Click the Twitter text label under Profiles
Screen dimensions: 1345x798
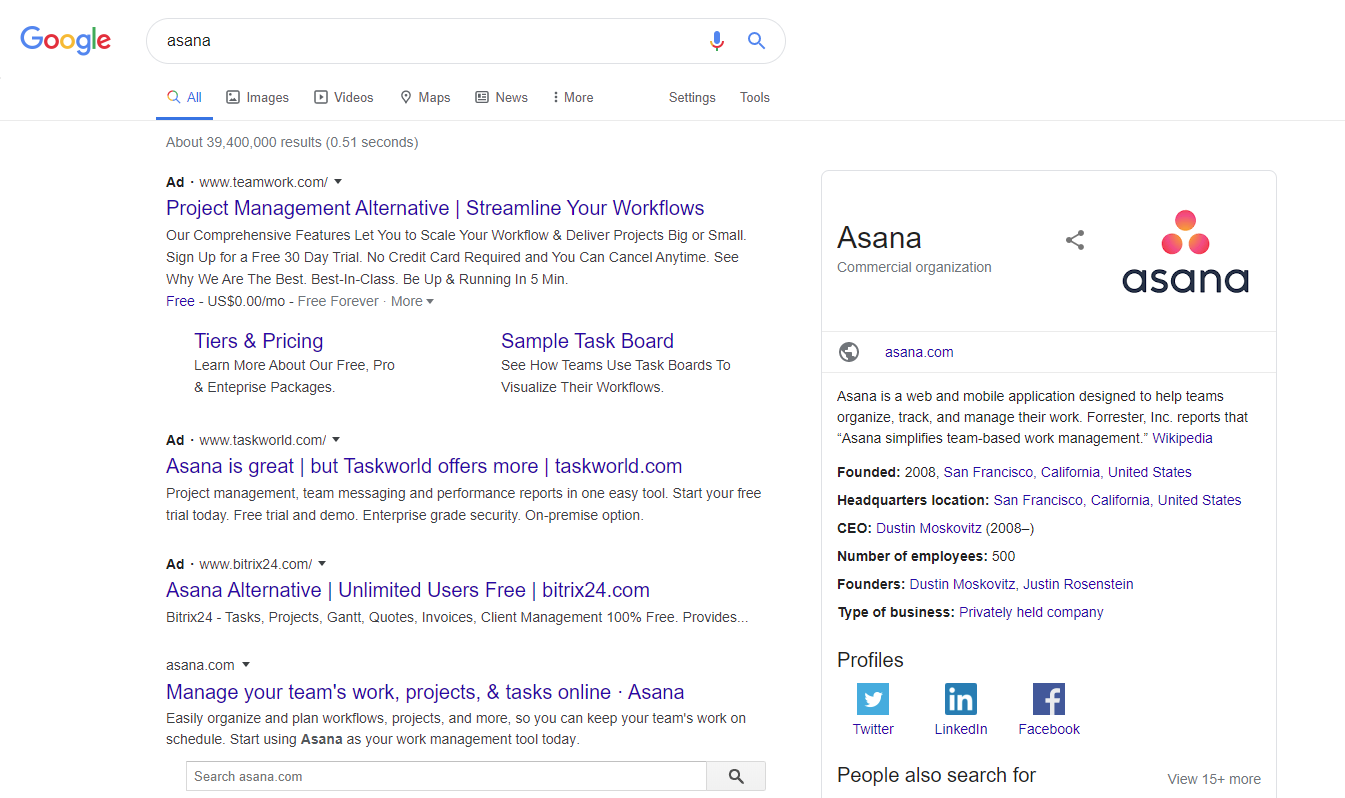pos(873,729)
